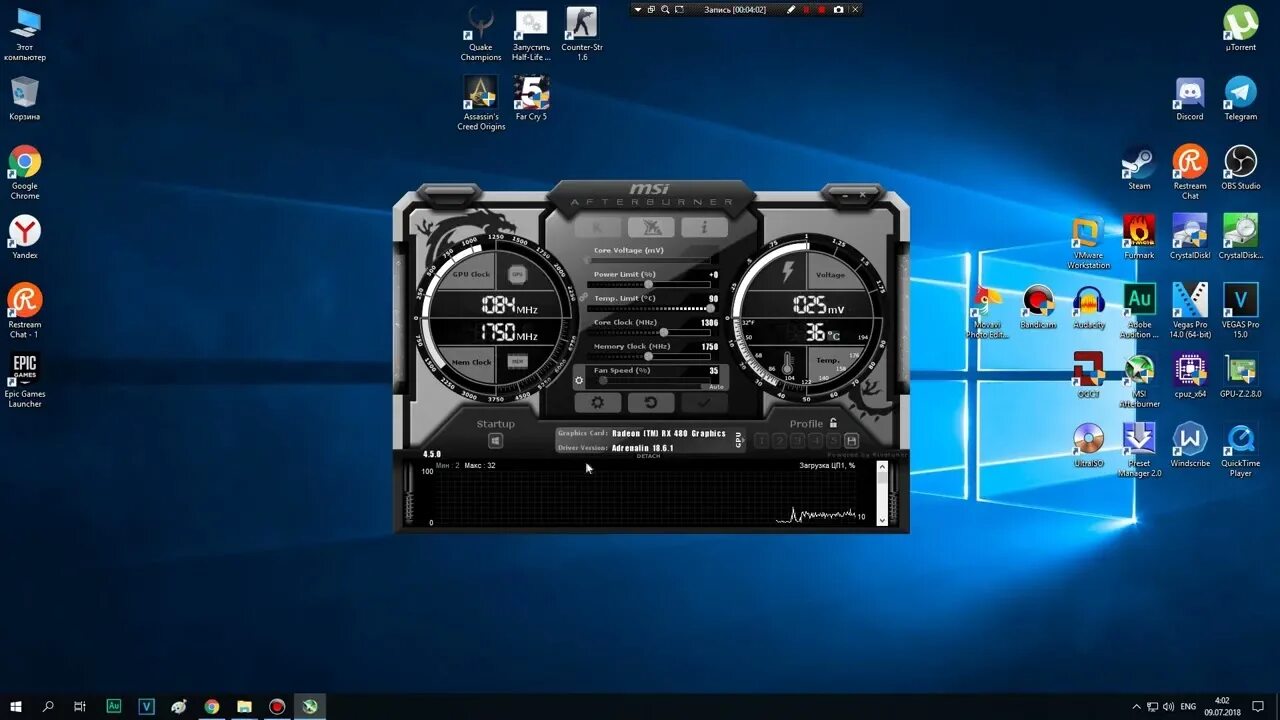Select profile slot 2
The image size is (1280, 720).
(780, 441)
